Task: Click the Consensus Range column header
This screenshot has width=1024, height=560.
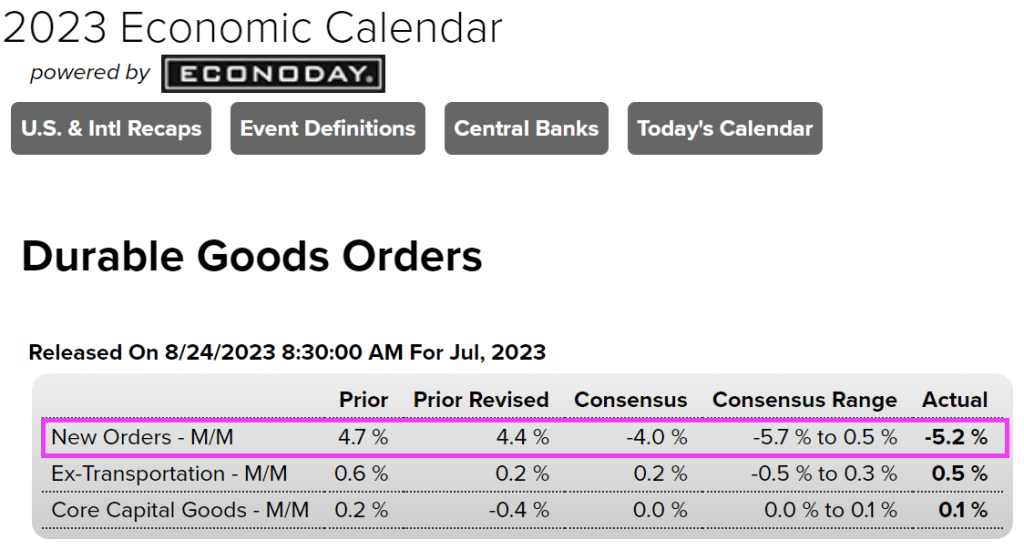Action: click(x=804, y=400)
